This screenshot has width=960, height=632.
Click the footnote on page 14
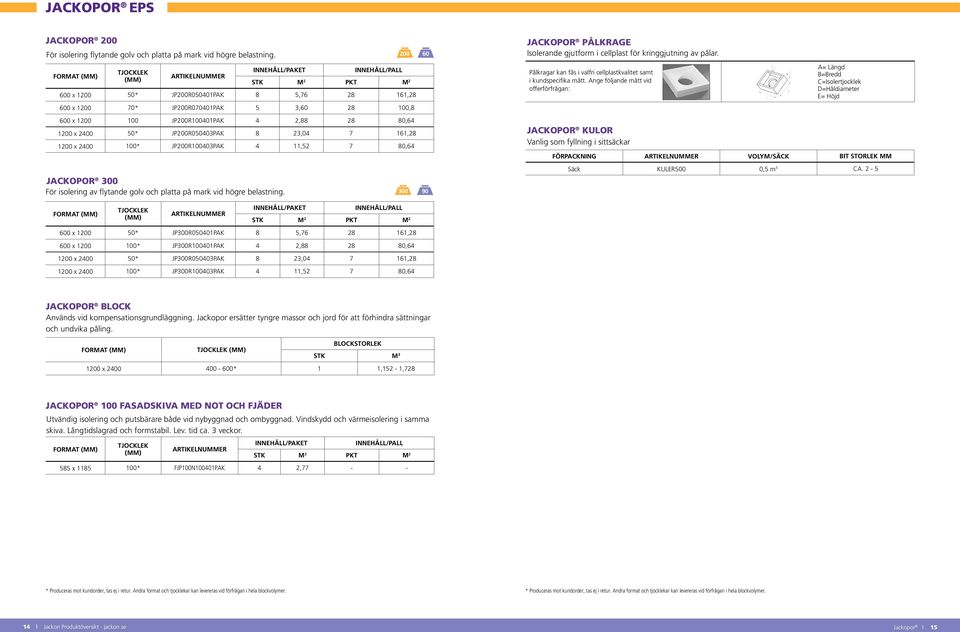pos(166,591)
